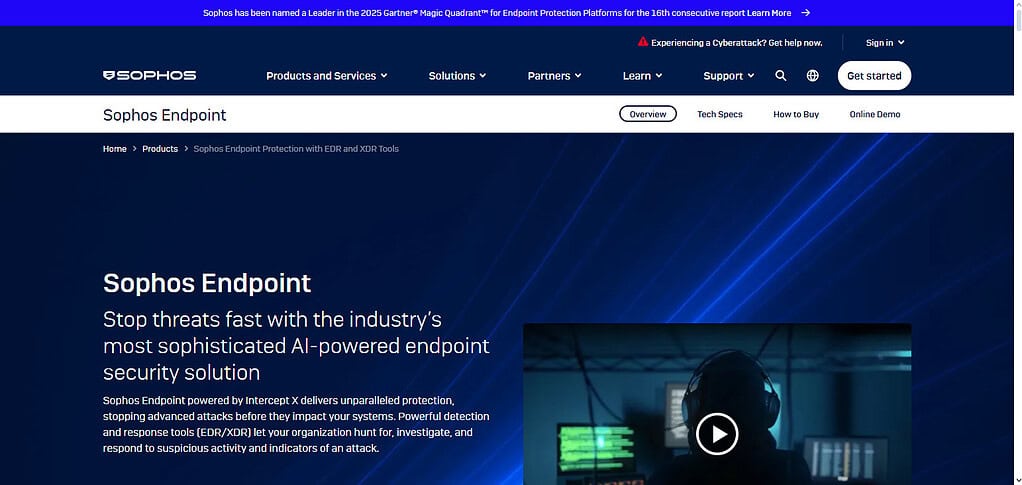Click the video thumbnail of hooded figure

[x=717, y=404]
